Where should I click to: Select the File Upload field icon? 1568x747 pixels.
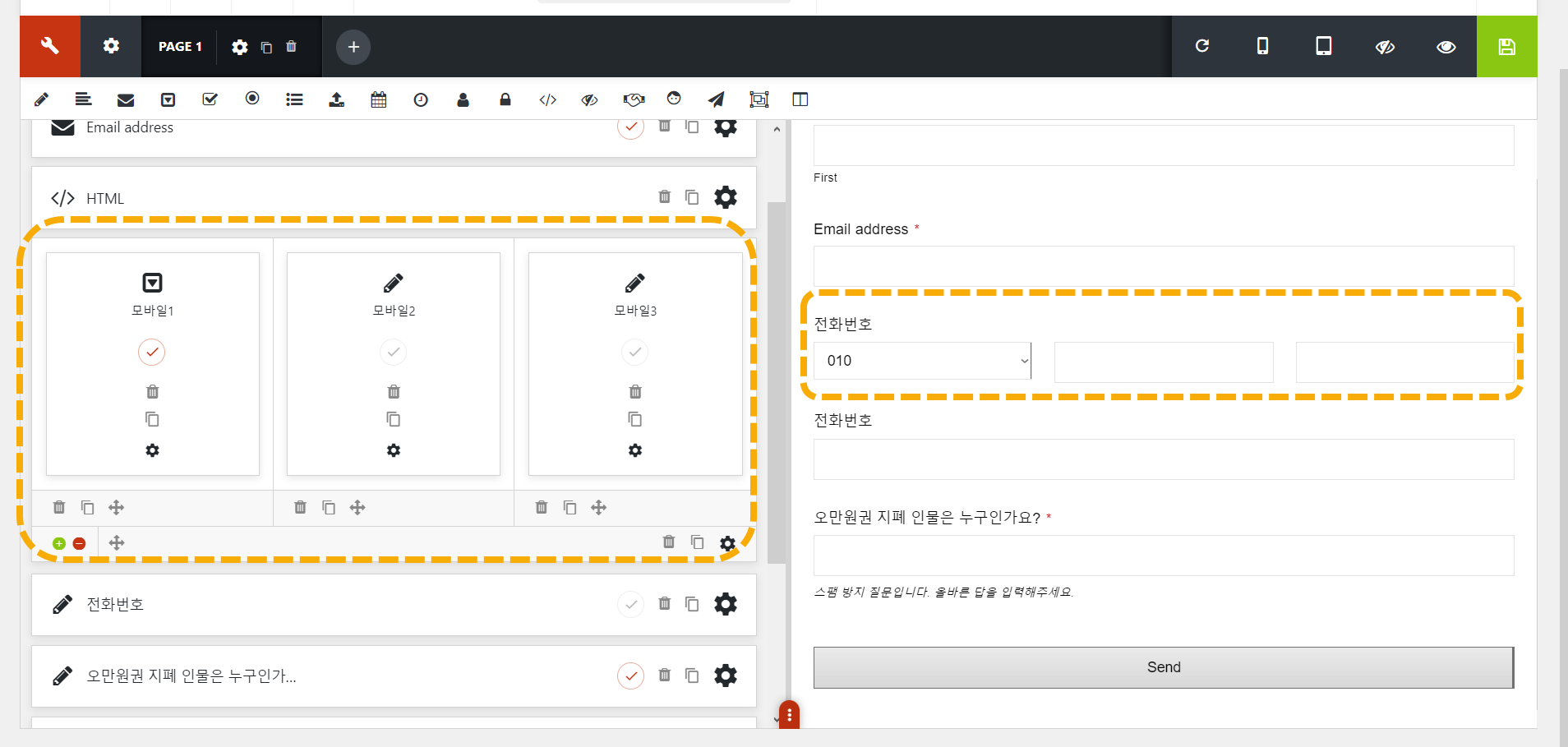click(x=336, y=99)
